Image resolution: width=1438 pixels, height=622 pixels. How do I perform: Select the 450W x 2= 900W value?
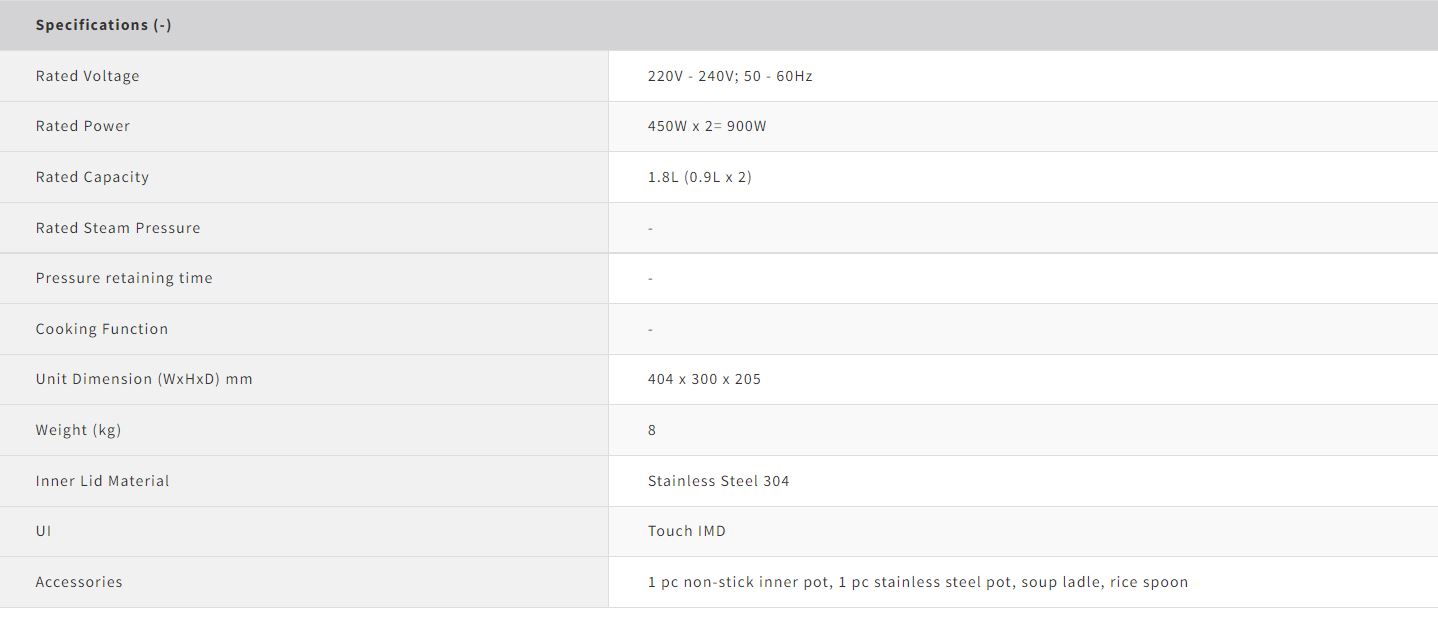[x=707, y=126]
